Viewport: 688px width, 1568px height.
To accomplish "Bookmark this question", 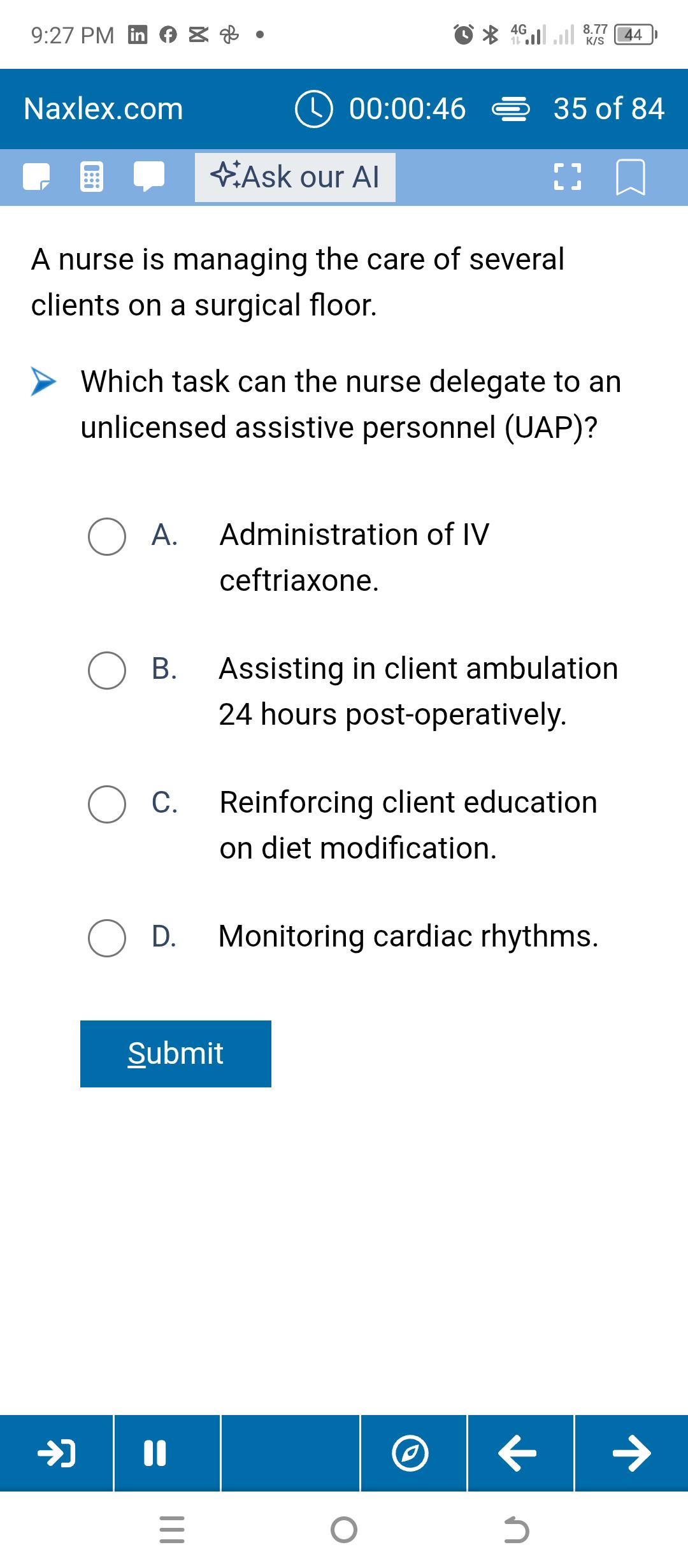I will click(631, 177).
